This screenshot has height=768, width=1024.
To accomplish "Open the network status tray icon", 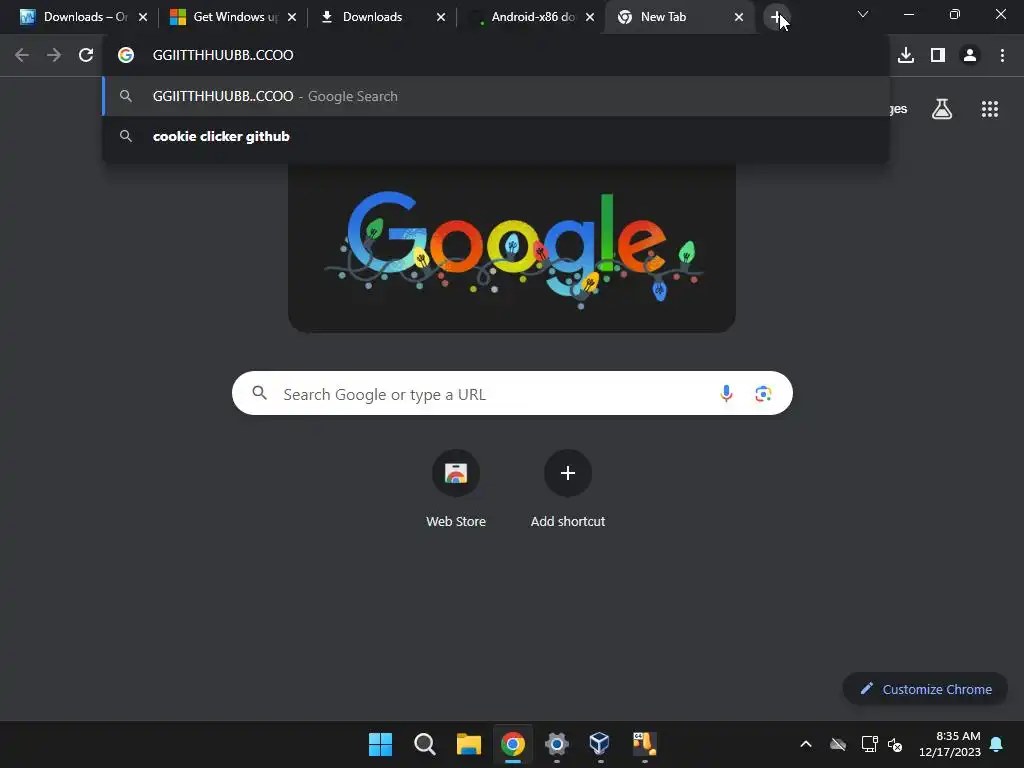I will [x=869, y=744].
